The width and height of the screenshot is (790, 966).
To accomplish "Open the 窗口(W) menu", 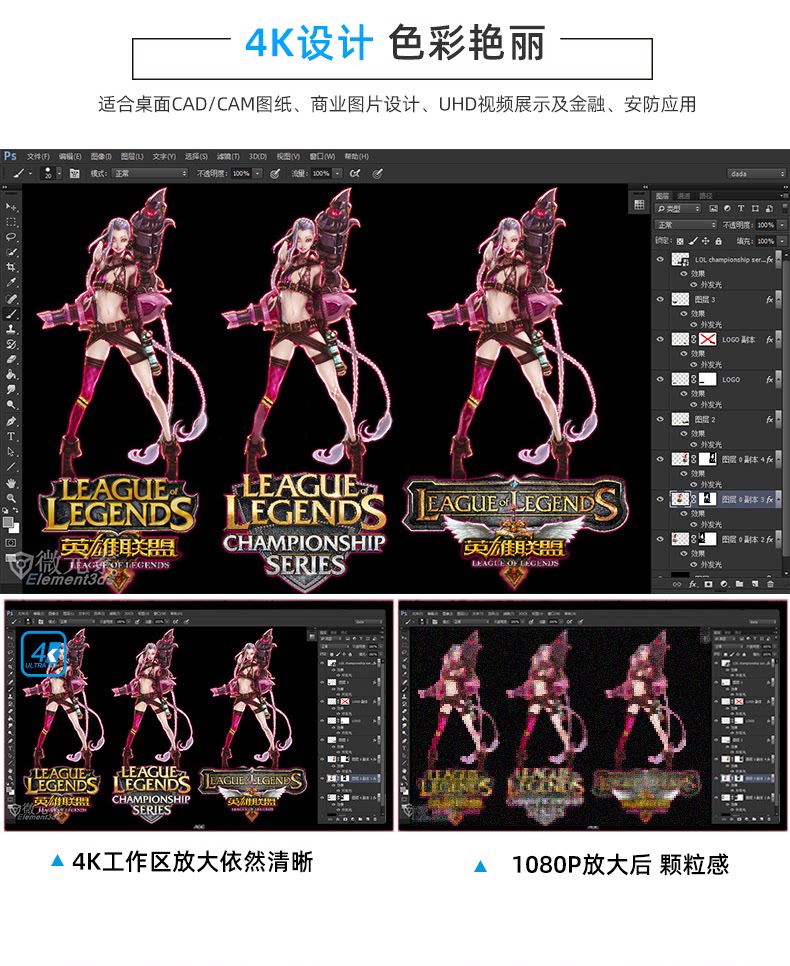I will [322, 156].
